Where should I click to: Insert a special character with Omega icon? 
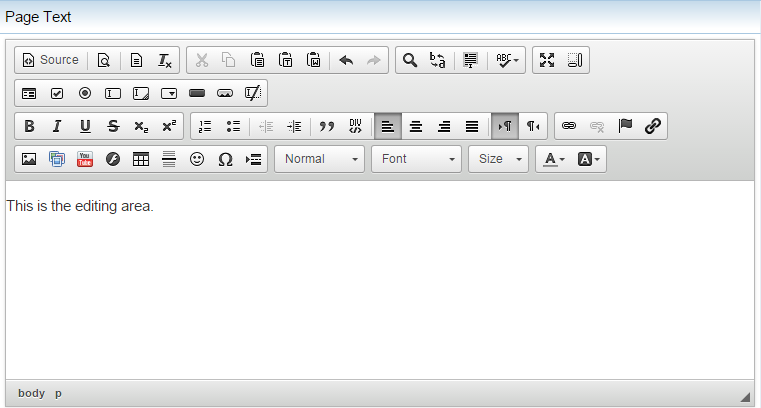225,159
